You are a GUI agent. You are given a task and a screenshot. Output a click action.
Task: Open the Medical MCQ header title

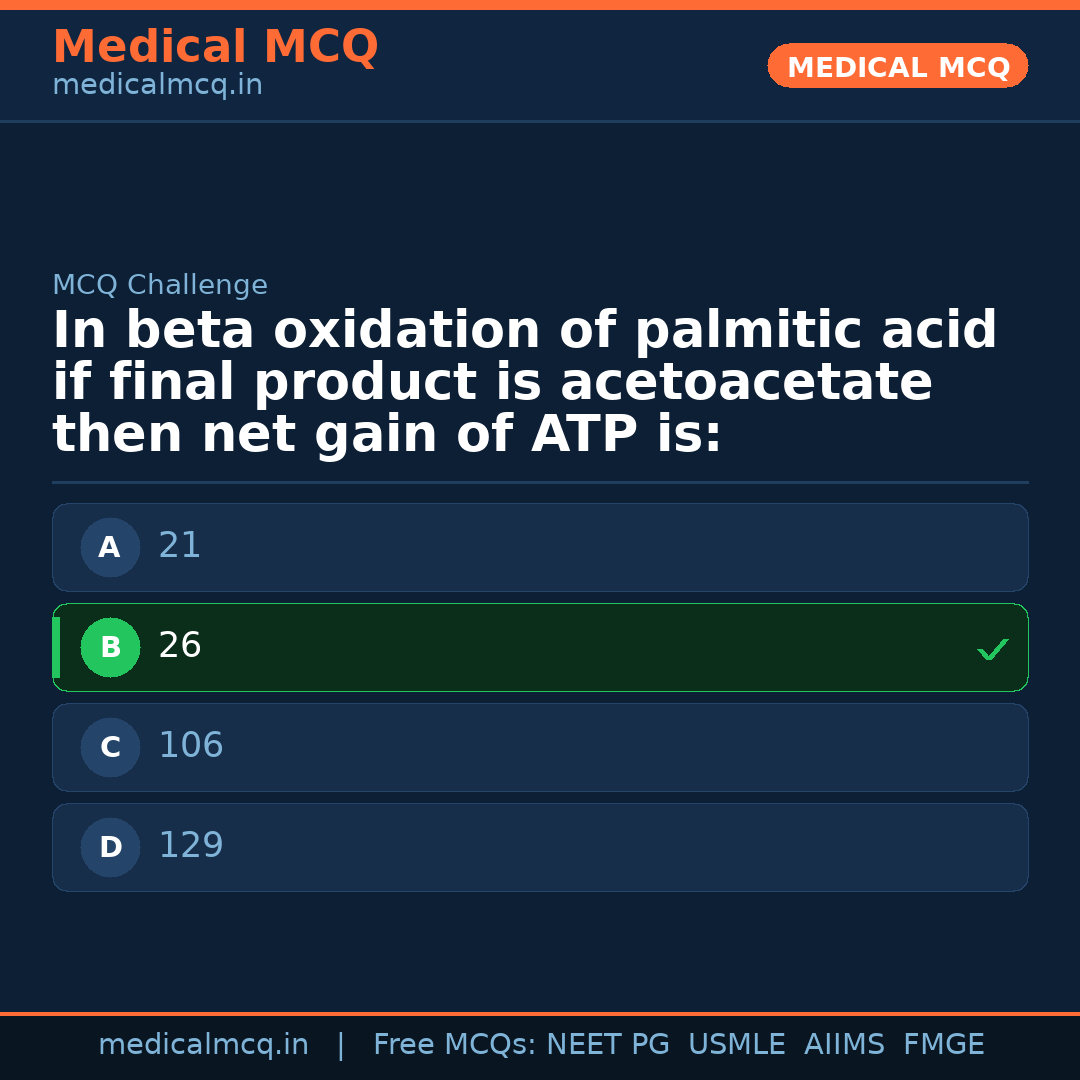pyautogui.click(x=215, y=47)
